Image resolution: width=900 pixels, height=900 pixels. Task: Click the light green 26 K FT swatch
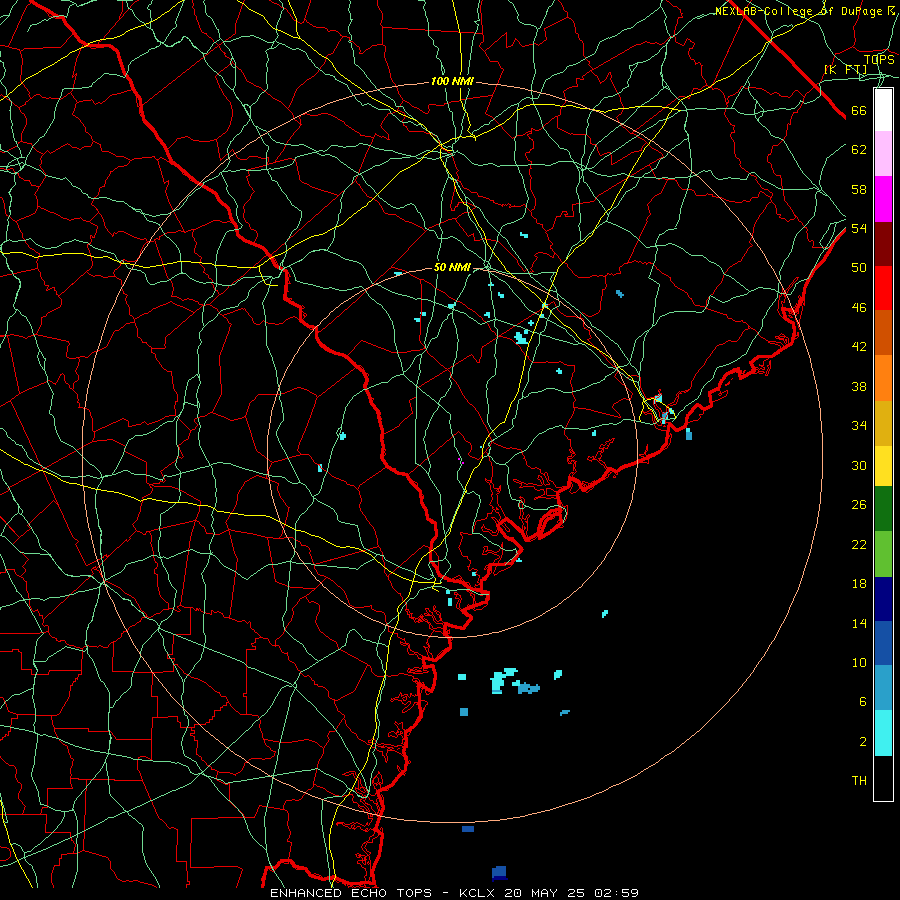tap(883, 554)
